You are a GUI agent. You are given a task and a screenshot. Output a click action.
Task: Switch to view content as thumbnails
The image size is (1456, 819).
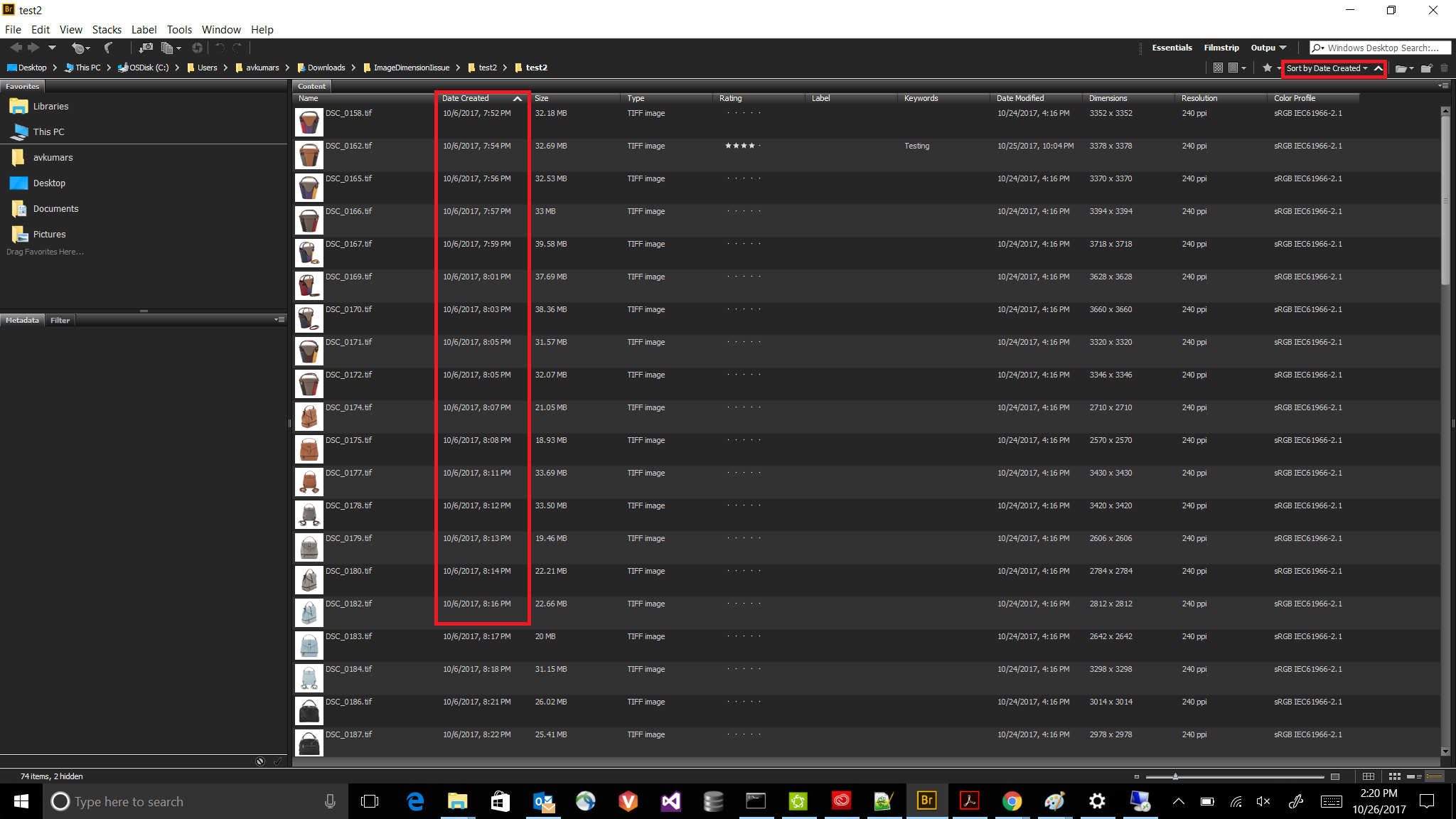coord(1394,776)
